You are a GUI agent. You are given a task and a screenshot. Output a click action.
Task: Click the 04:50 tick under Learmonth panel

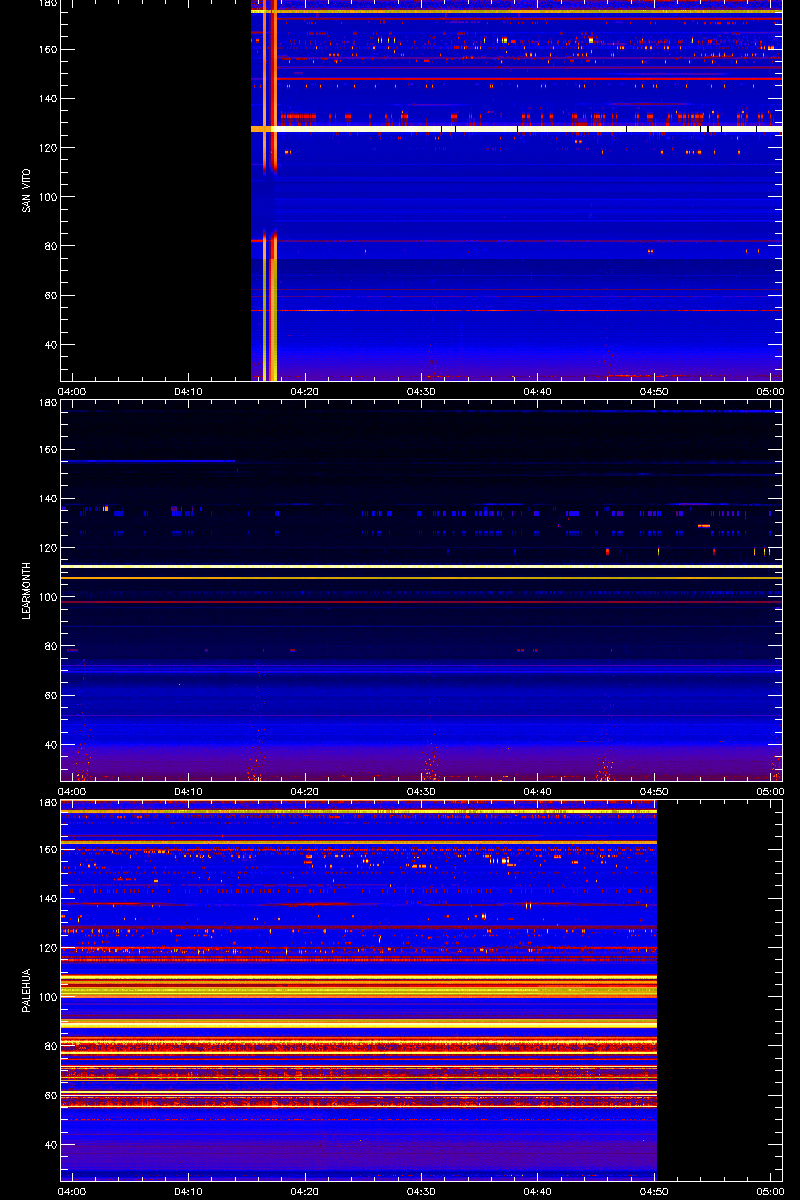654,791
